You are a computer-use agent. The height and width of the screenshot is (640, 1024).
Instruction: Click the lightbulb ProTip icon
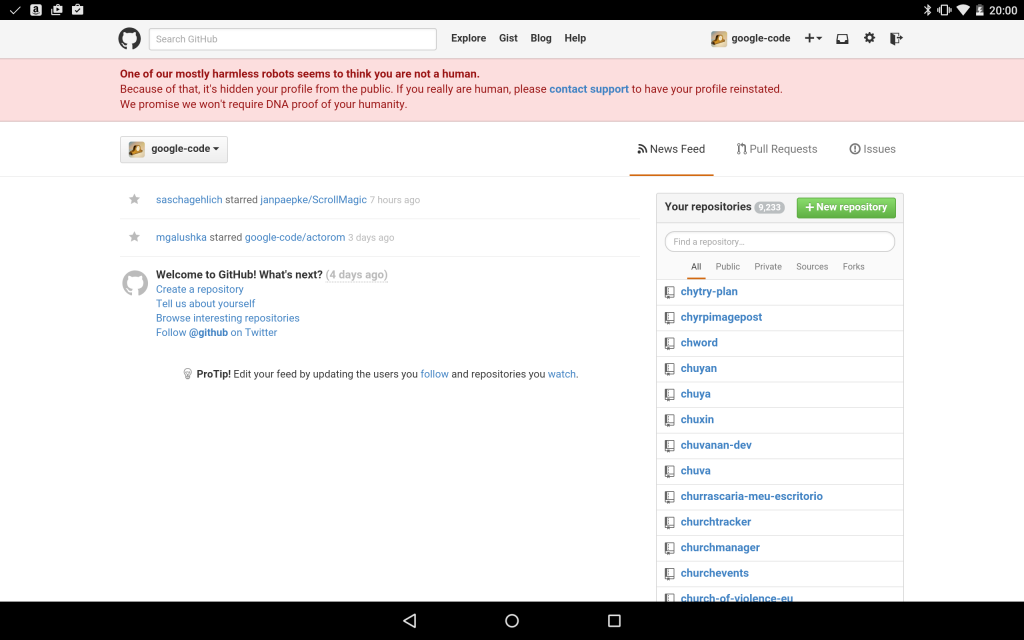click(x=187, y=374)
